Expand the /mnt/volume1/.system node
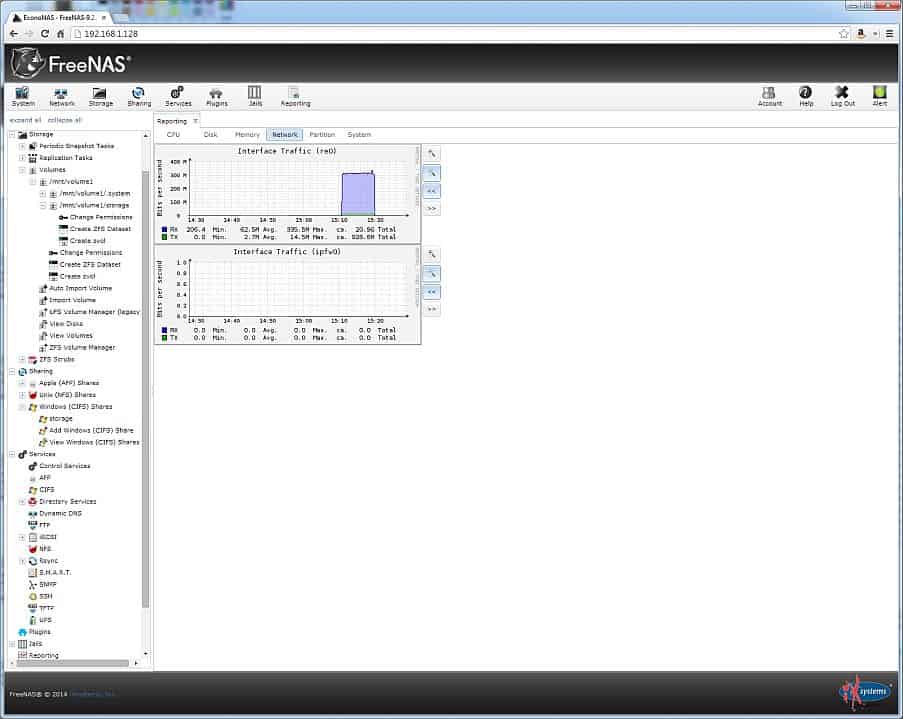 pyautogui.click(x=43, y=194)
